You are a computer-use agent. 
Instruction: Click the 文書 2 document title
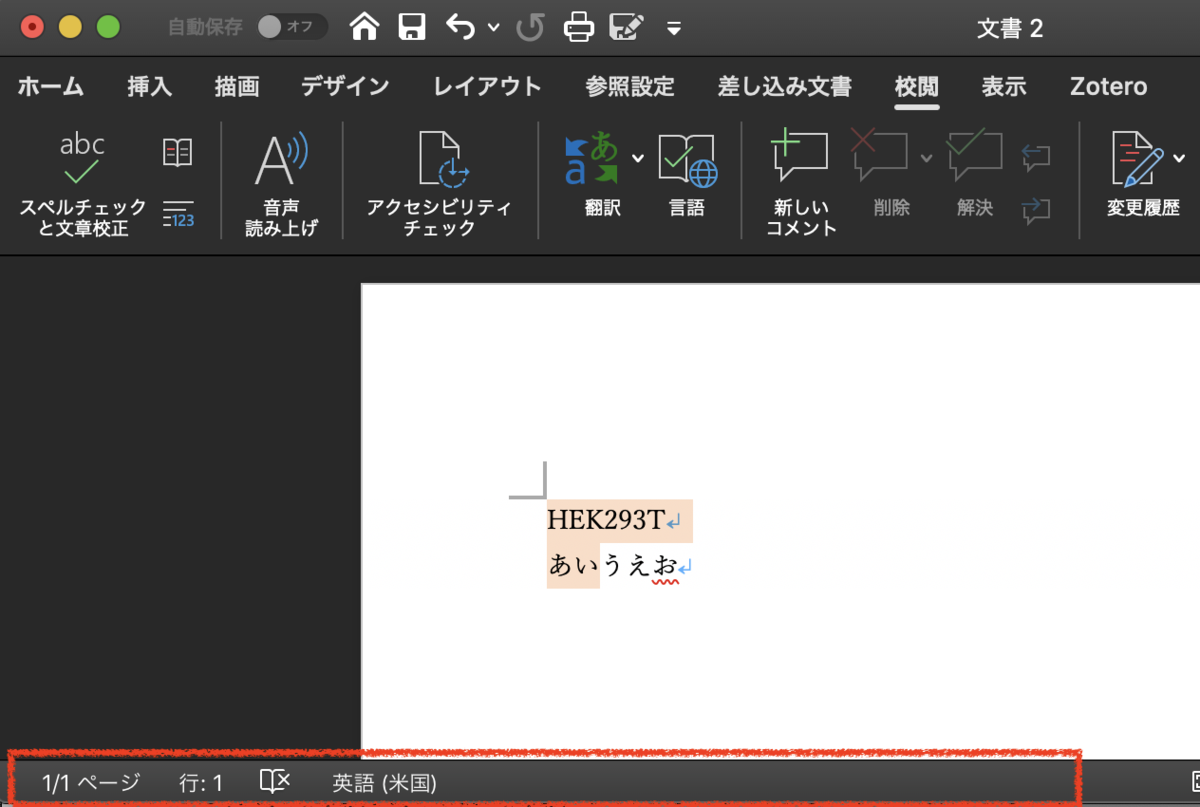coord(1010,28)
